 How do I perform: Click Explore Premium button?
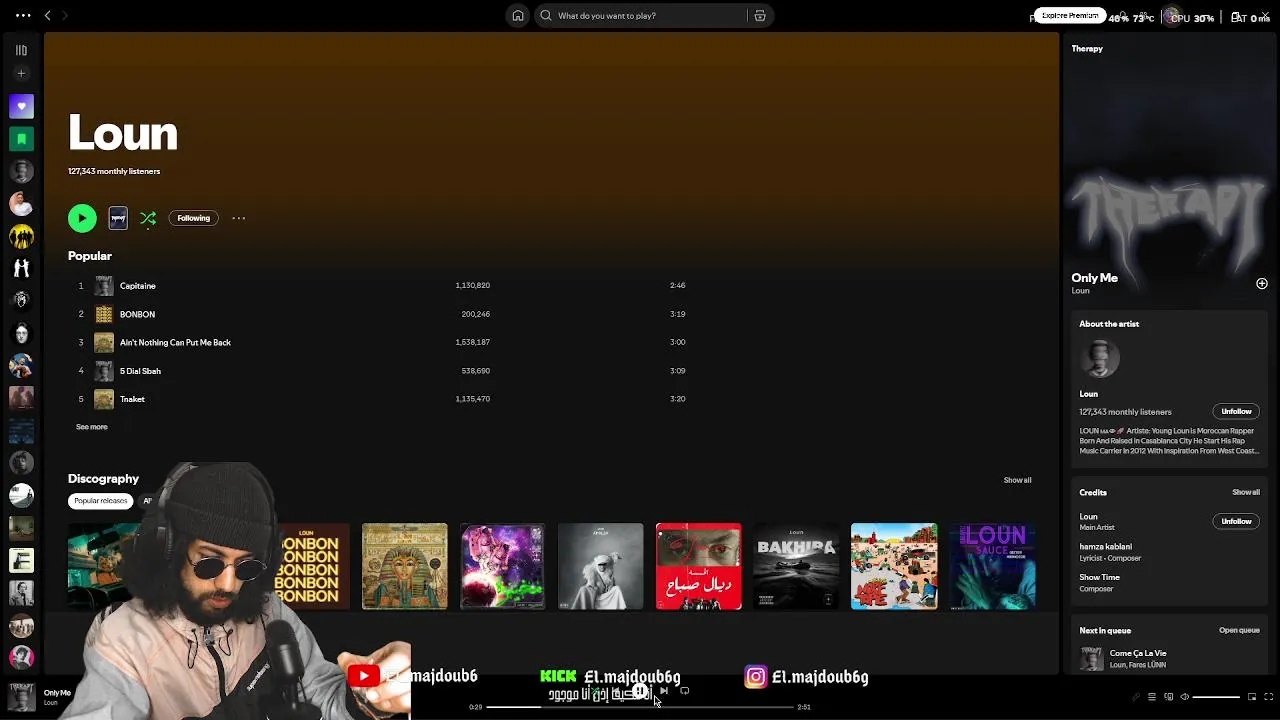(1069, 16)
